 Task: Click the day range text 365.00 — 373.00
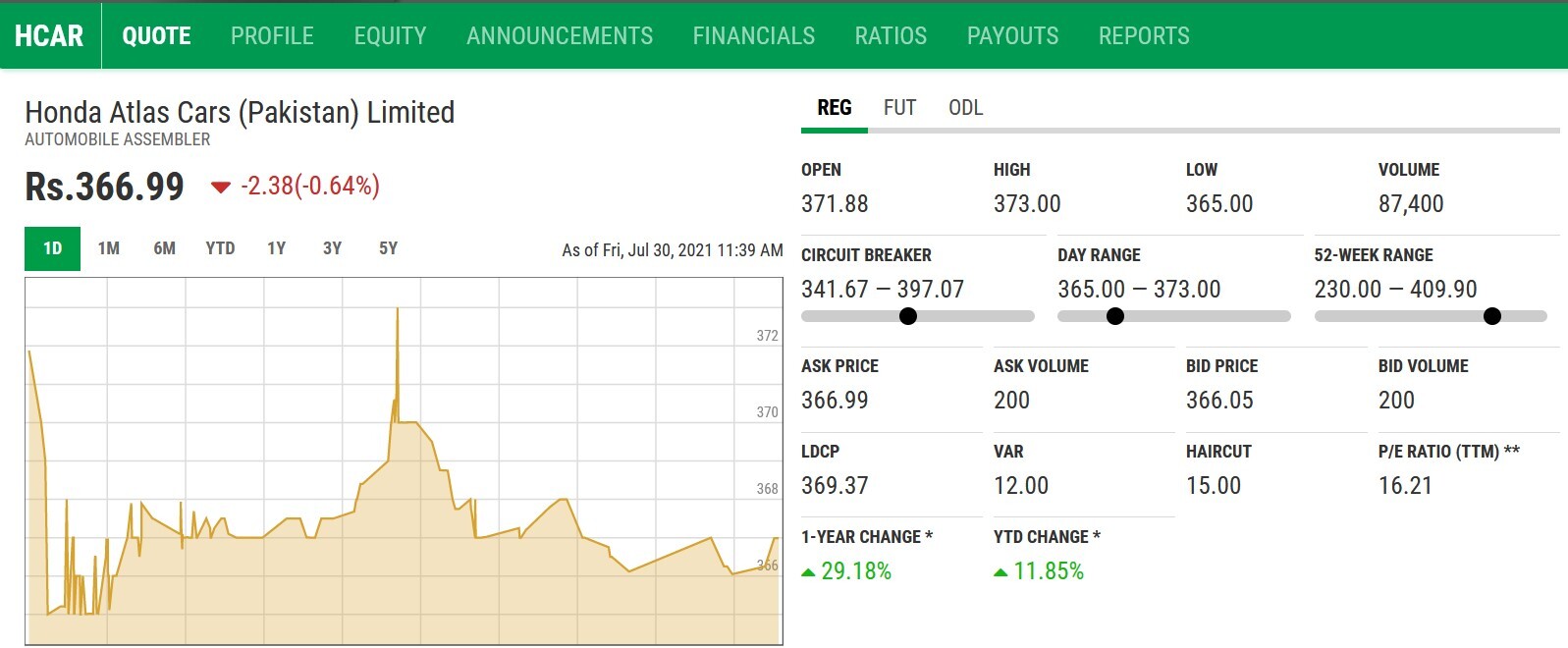[1139, 290]
